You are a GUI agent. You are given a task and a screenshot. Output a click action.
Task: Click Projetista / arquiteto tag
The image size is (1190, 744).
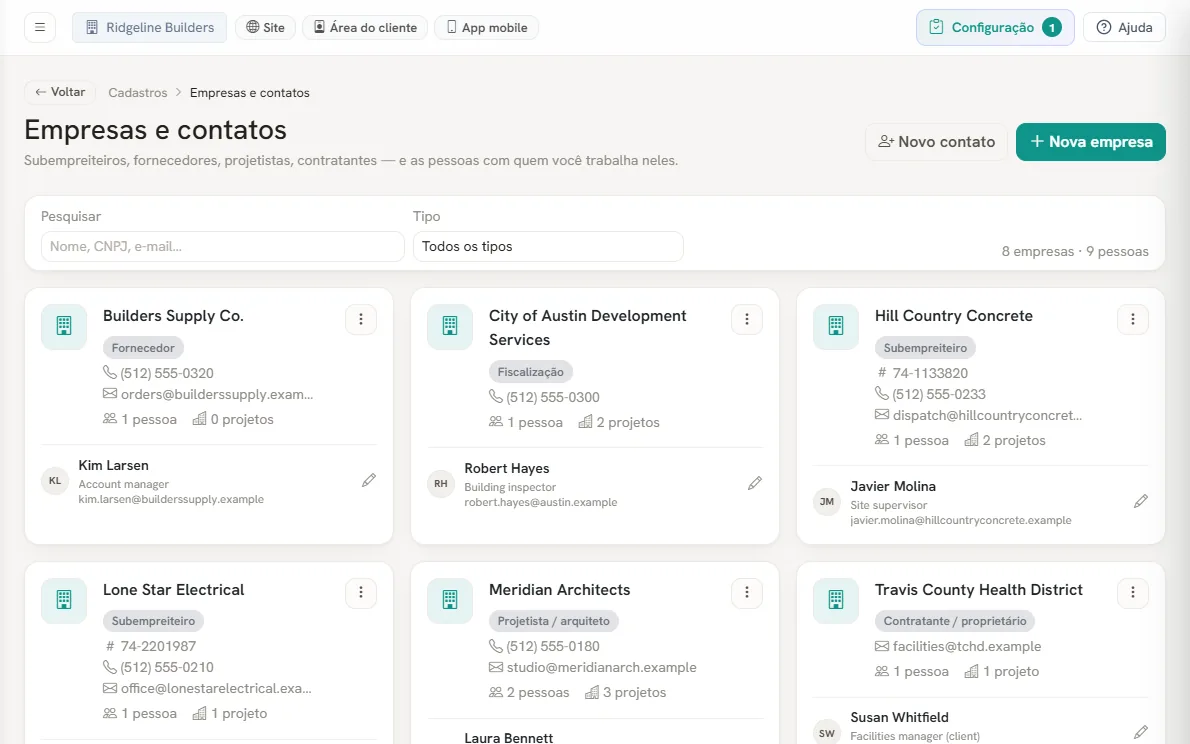(x=553, y=621)
